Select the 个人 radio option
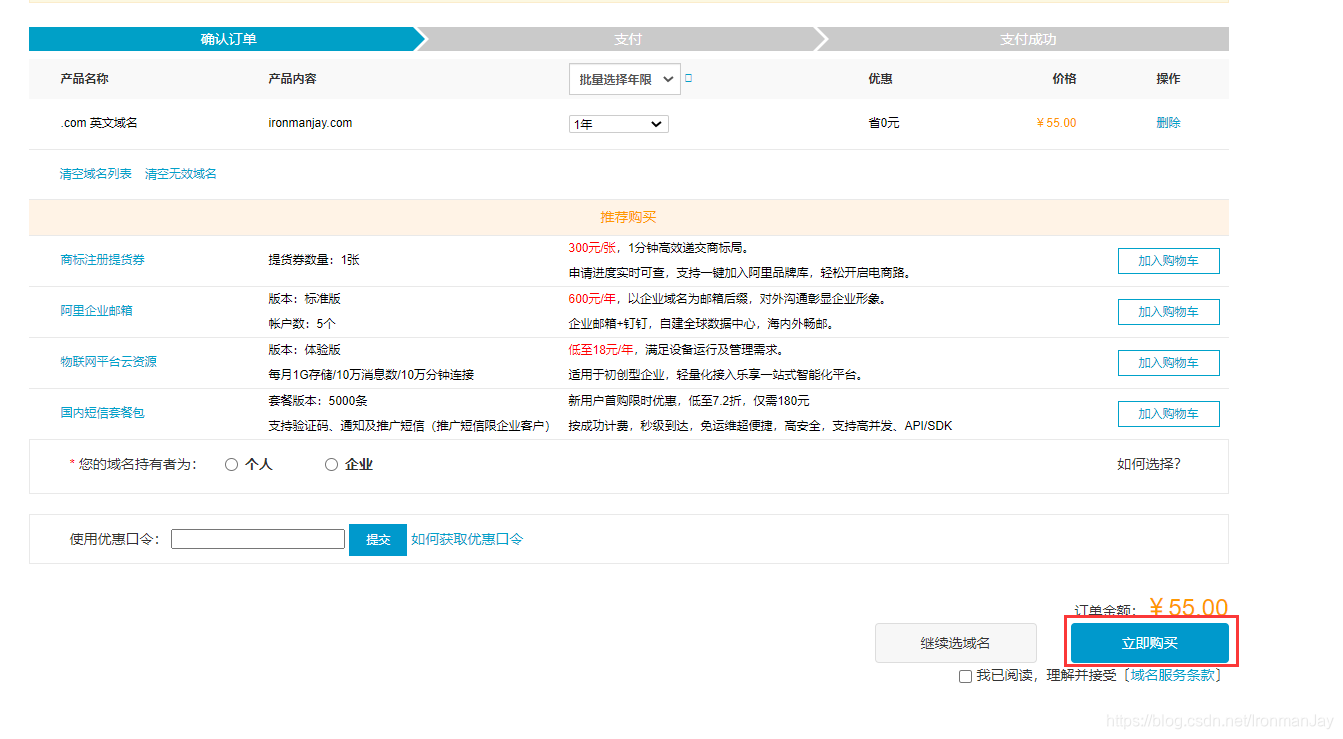The height and width of the screenshot is (739, 1343). point(231,465)
